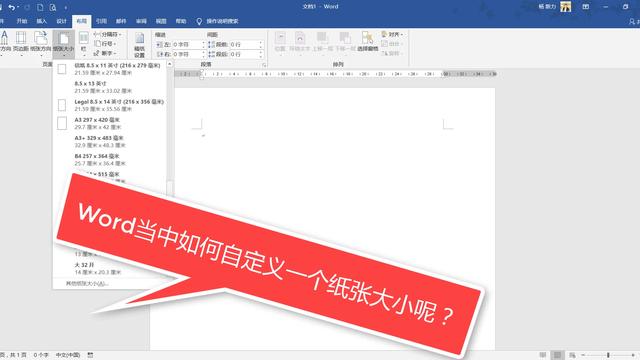Select A3 297 x 420 paper size
Viewport: 640px width, 360px height.
pos(110,123)
